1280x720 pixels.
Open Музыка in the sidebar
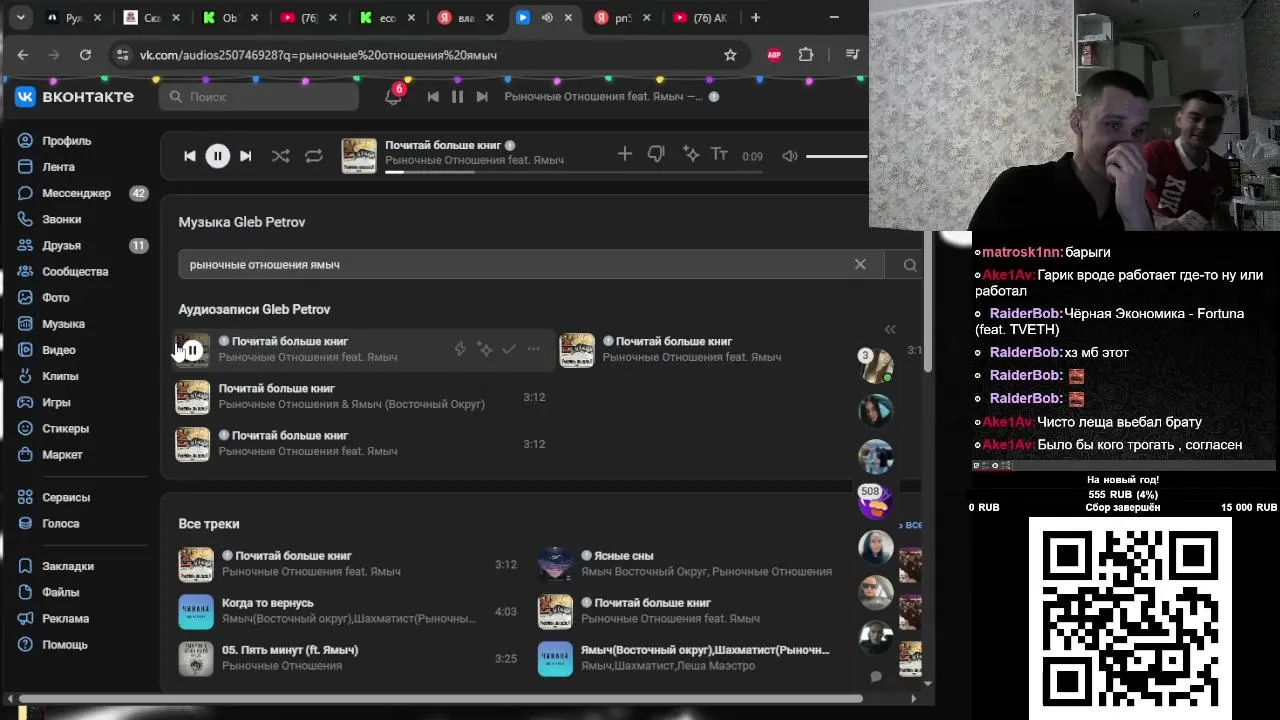point(63,324)
